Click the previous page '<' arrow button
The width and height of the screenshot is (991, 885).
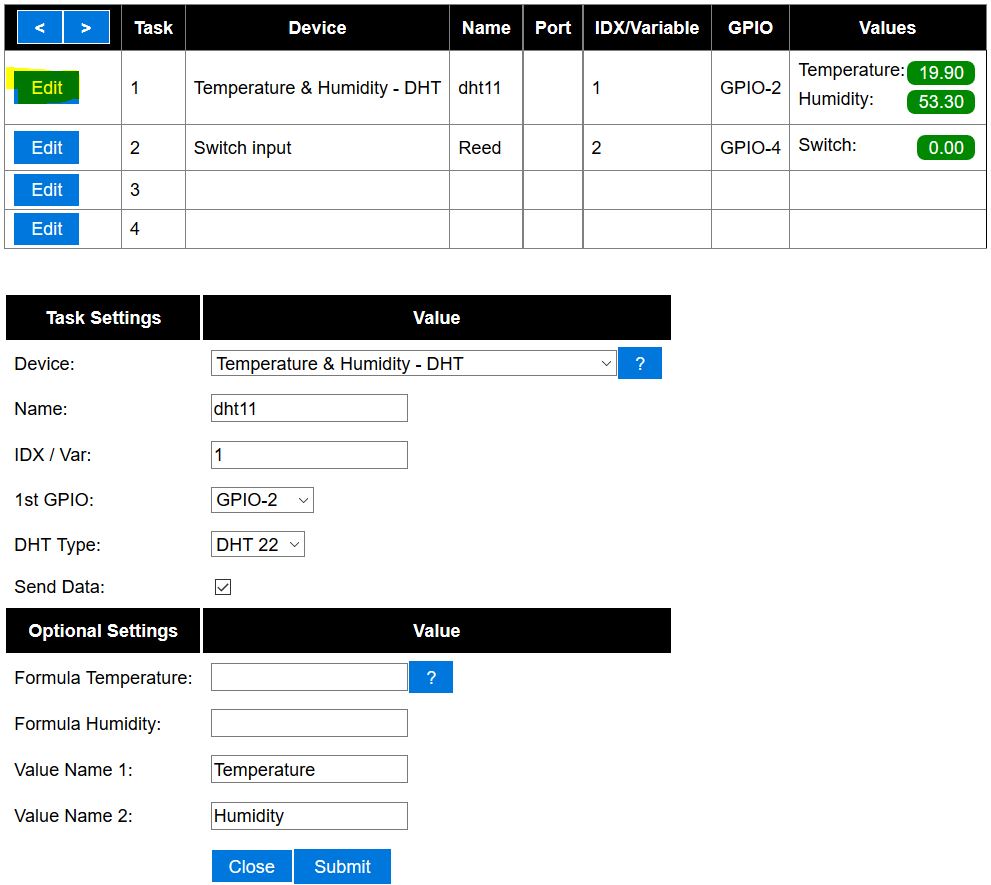coord(39,28)
